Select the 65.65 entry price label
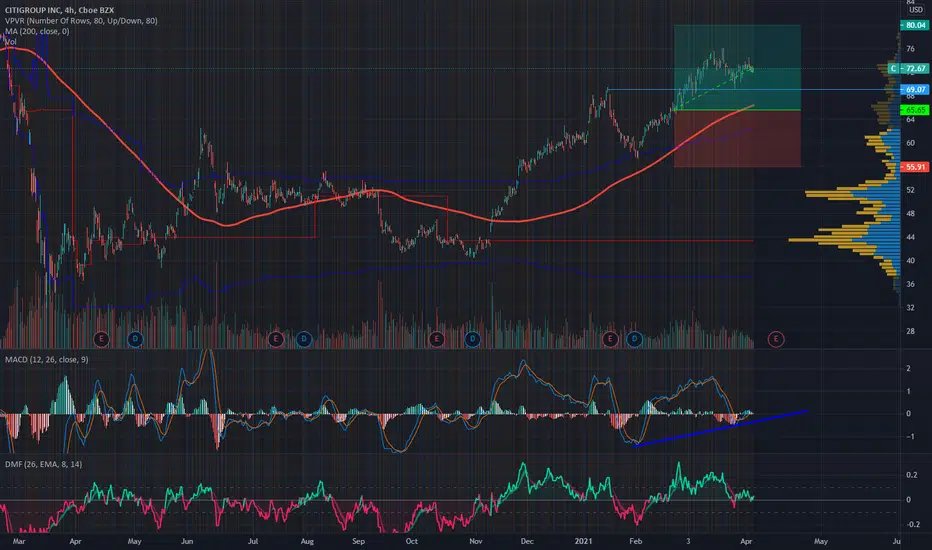Screen dimensions: 932x550 914,110
